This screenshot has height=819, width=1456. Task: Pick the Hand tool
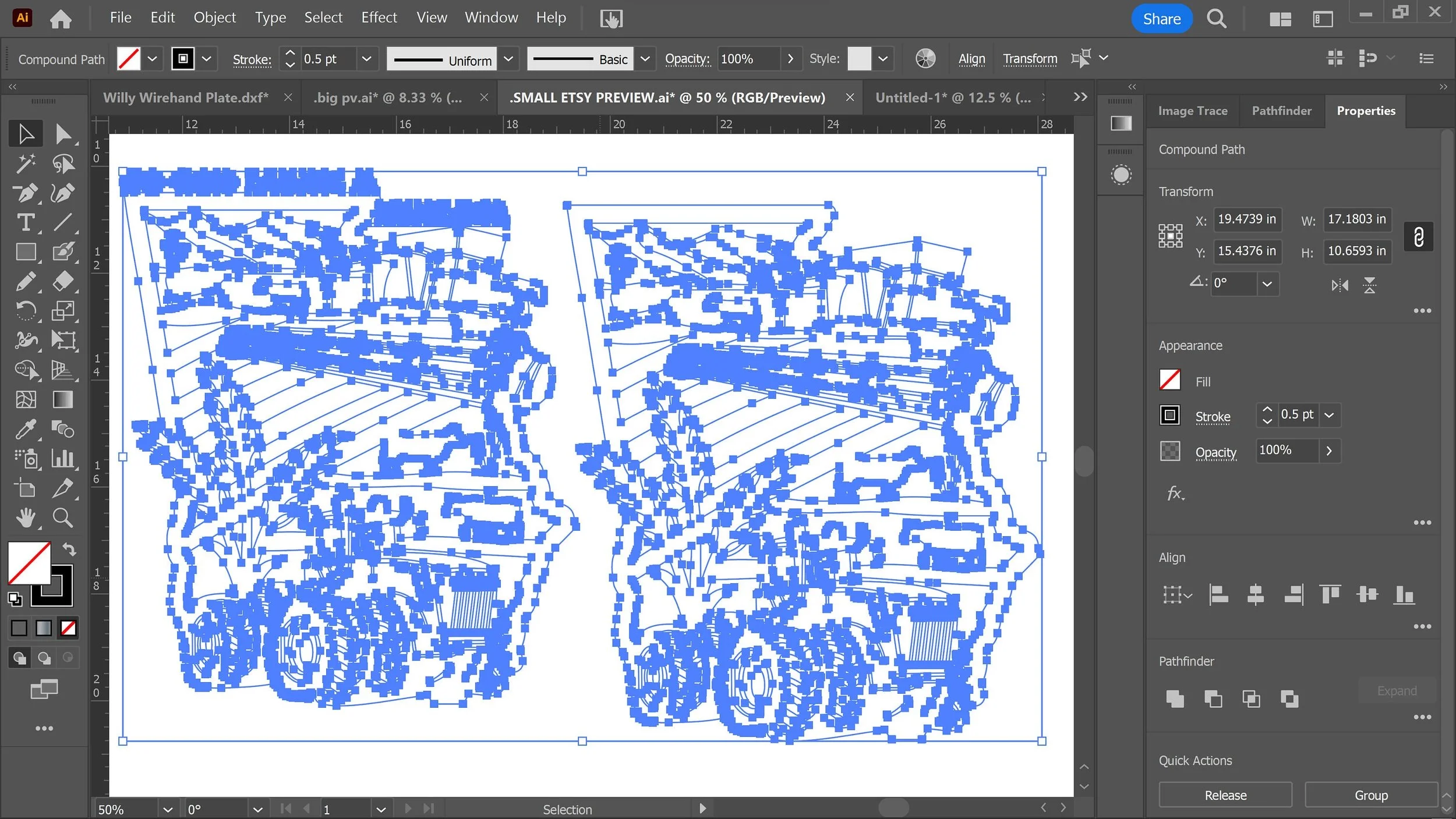(x=26, y=517)
